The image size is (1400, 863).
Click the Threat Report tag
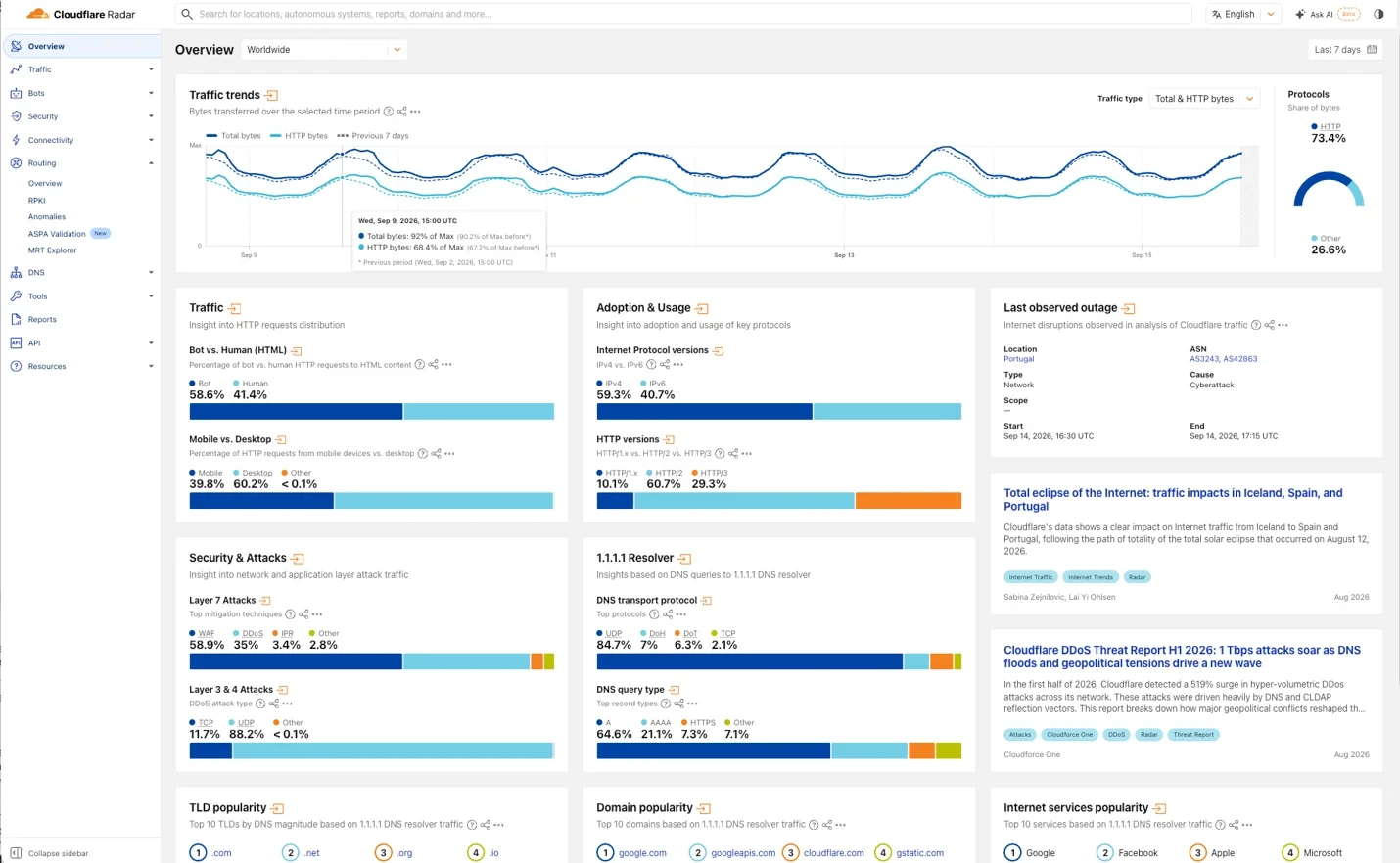1193,735
